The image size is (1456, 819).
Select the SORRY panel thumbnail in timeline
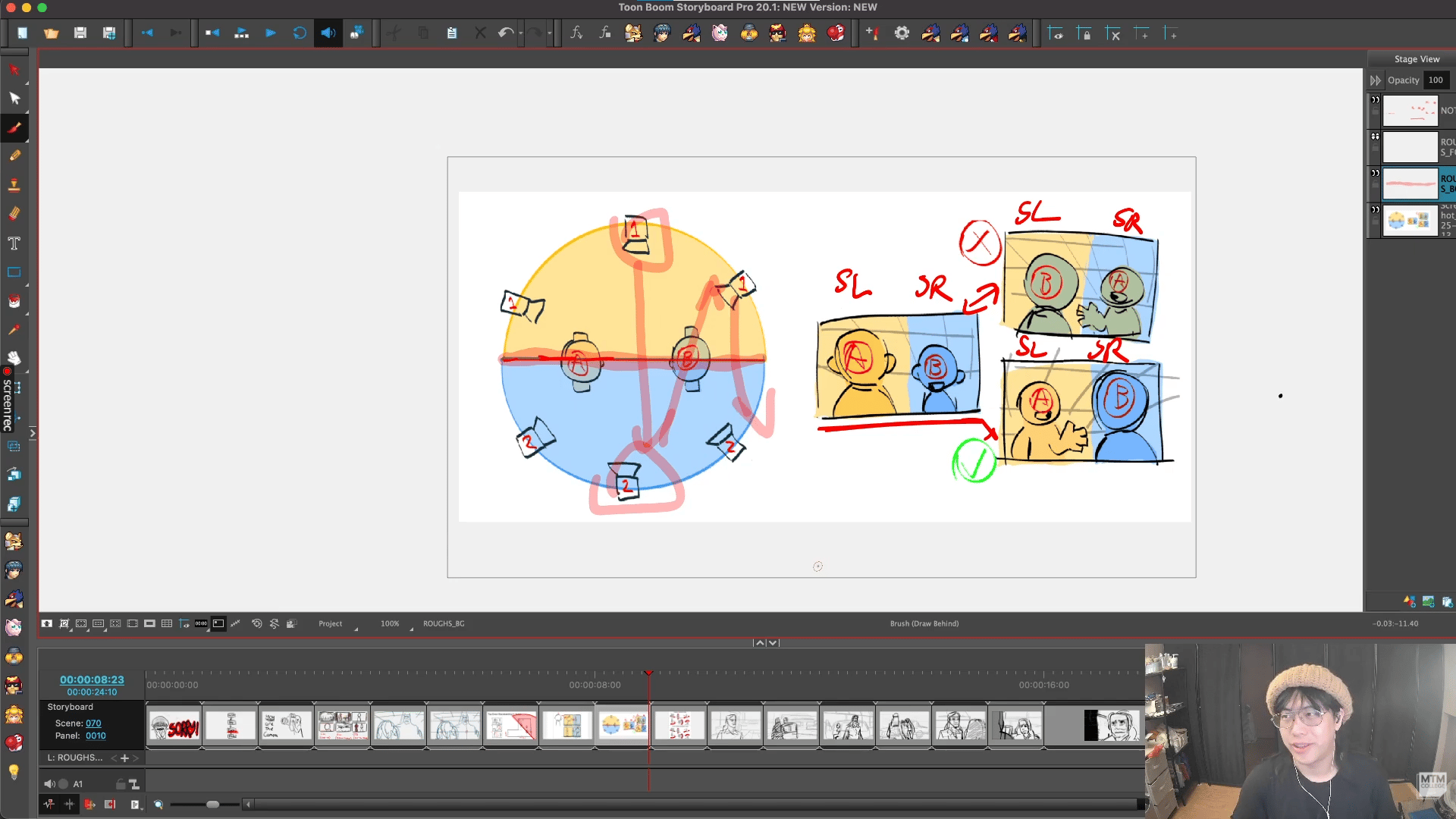pos(174,726)
